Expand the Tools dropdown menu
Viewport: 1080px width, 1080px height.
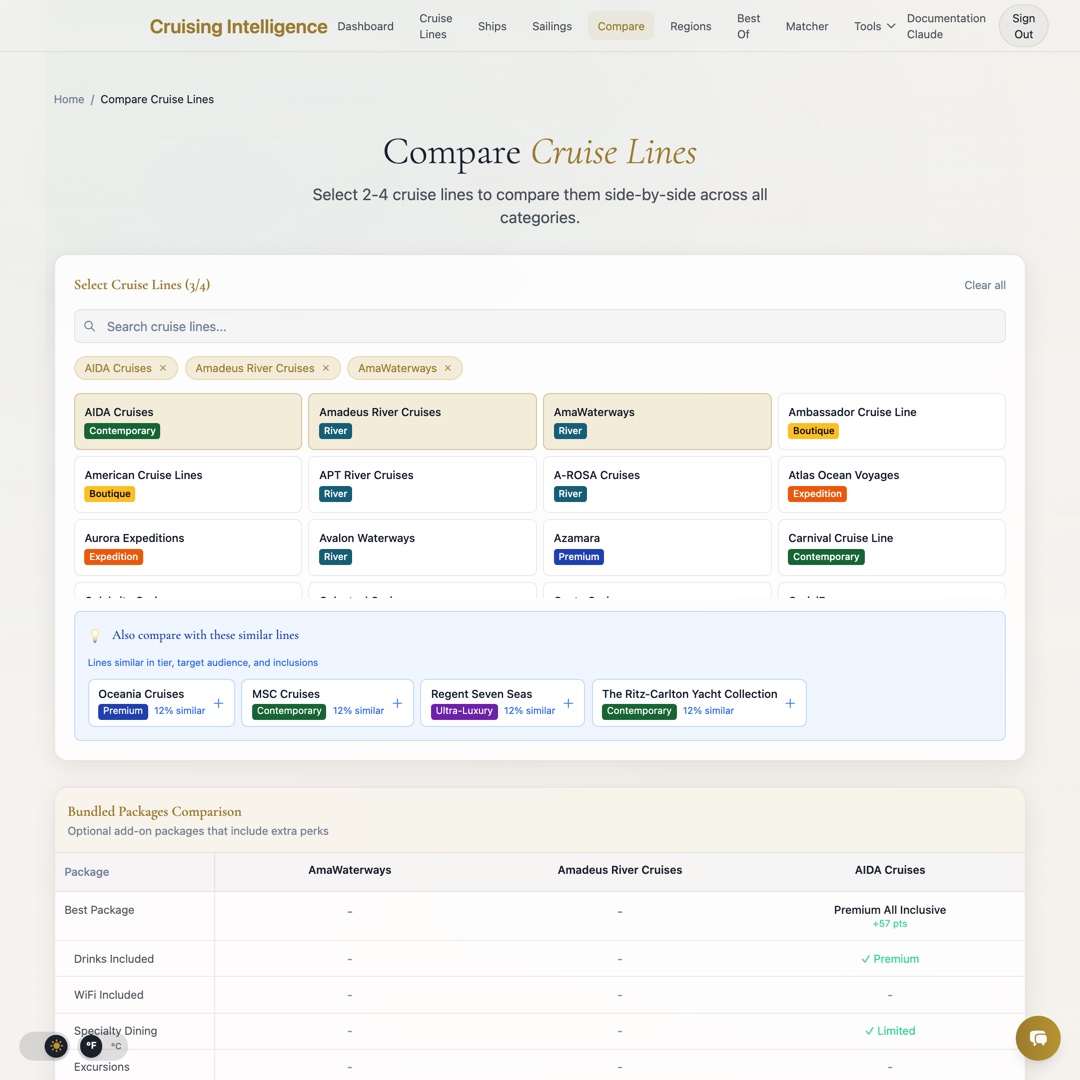coord(874,26)
